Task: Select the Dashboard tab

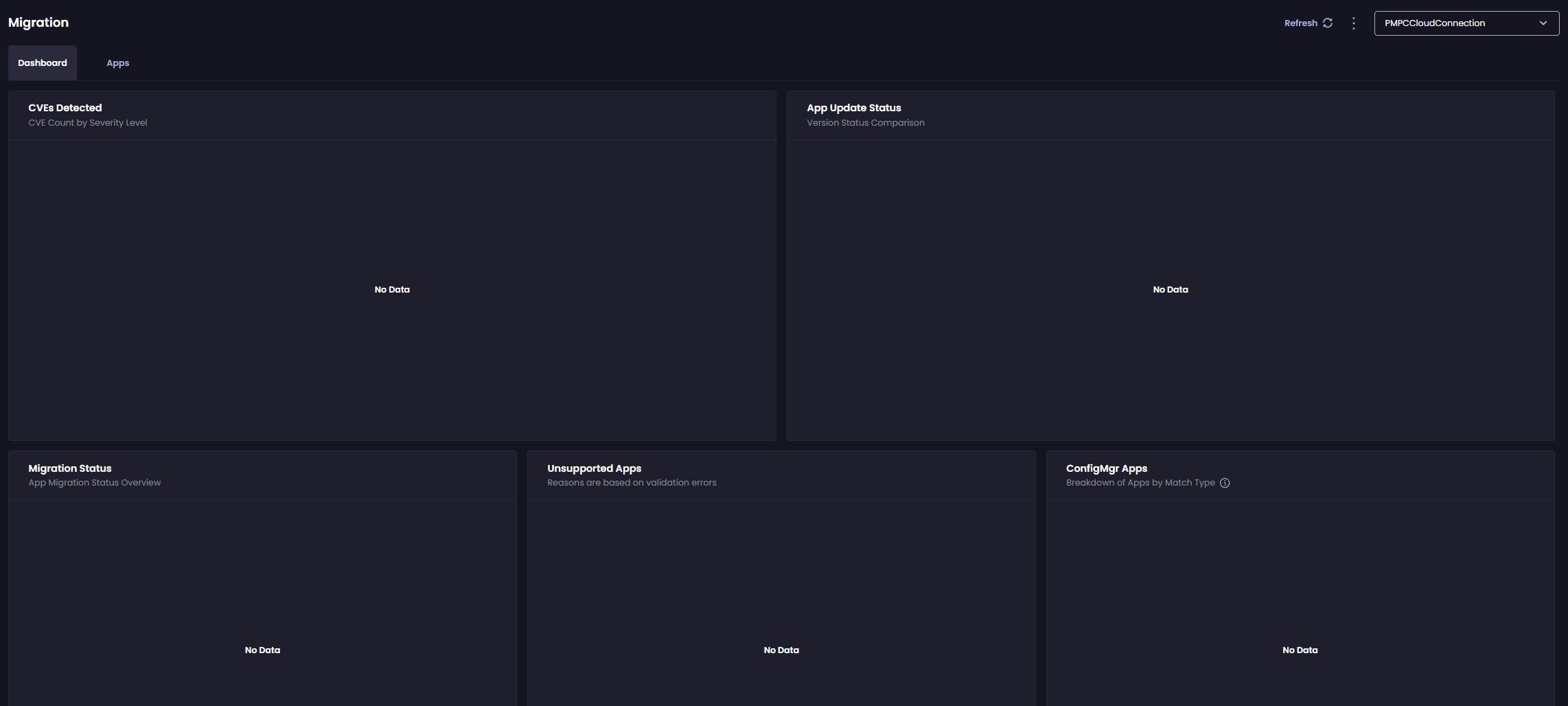Action: pyautogui.click(x=43, y=63)
